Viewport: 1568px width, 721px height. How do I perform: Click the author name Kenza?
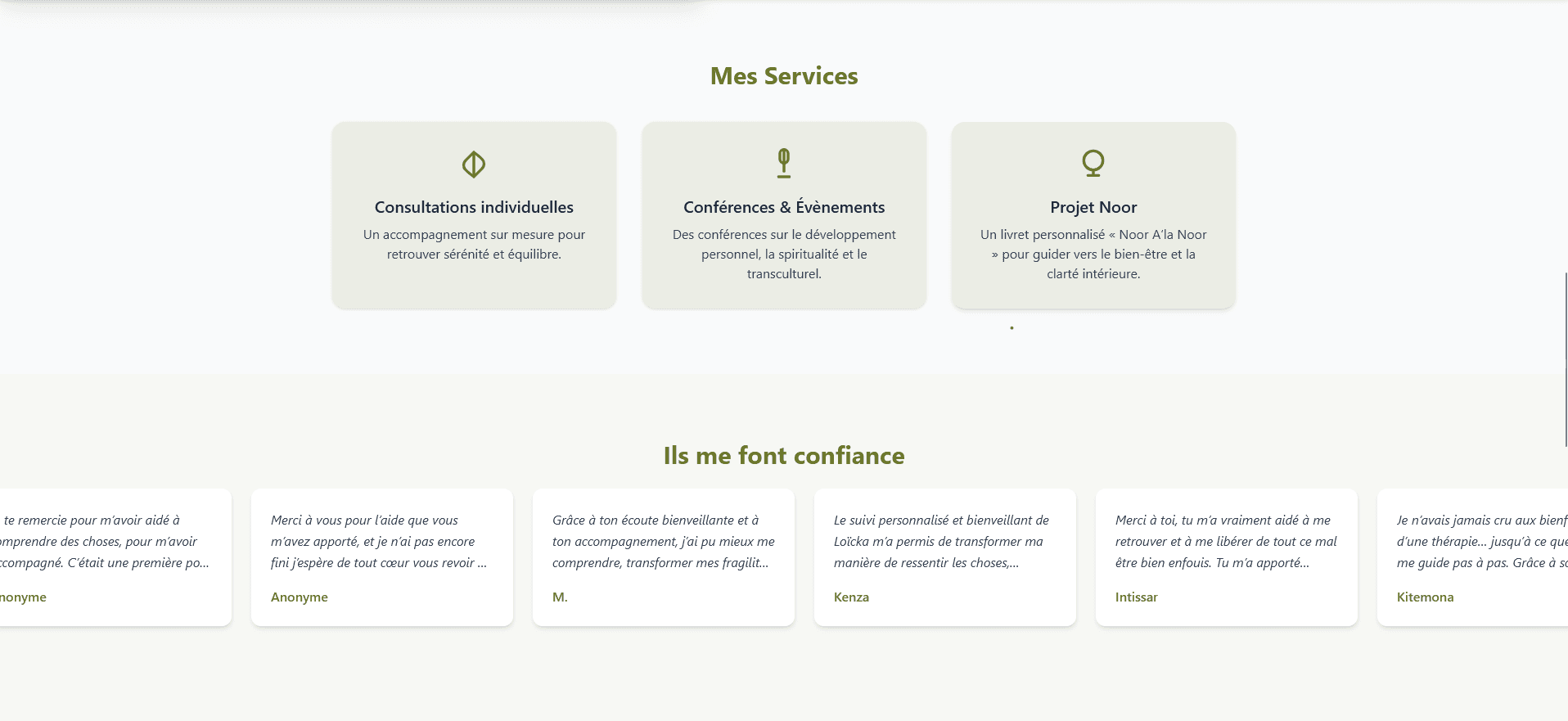851,597
